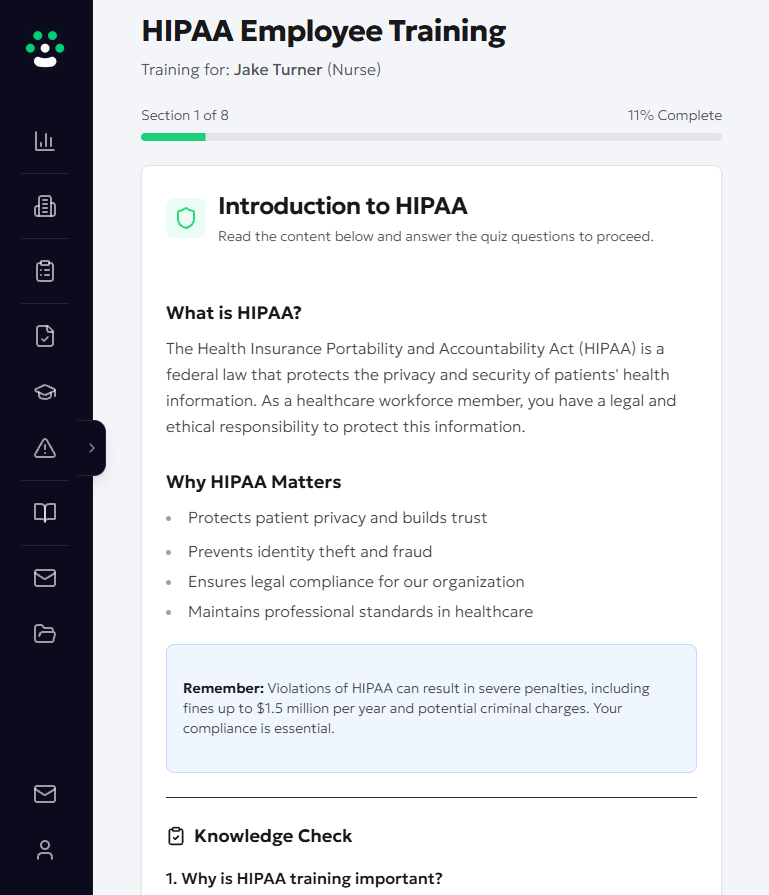Open the bar chart analytics icon
Viewport: 769px width, 895px height.
[45, 141]
